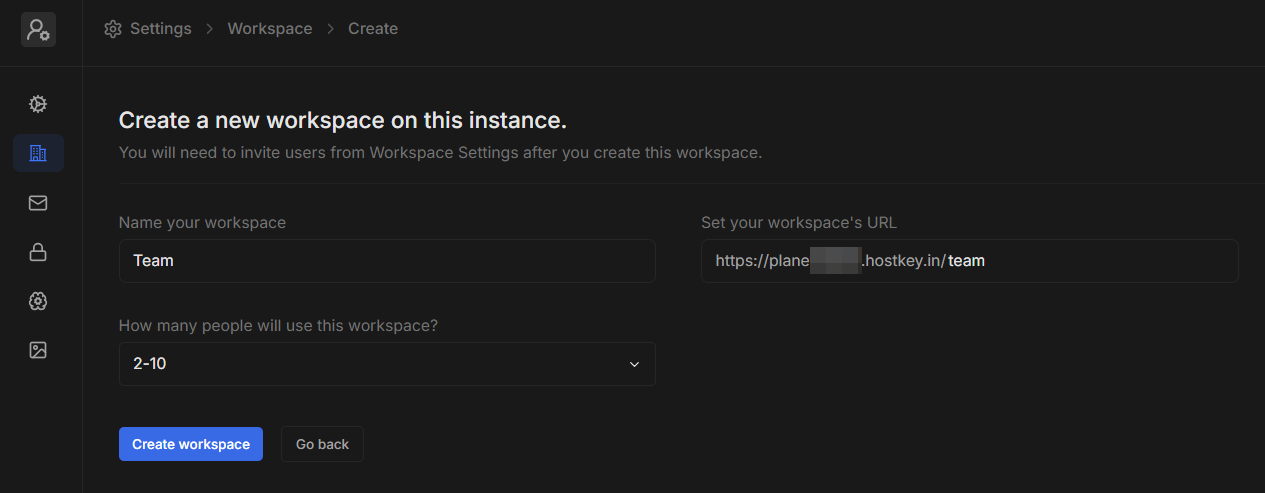Click the 'Name your workspace' label
Viewport: 1265px width, 493px height.
click(x=202, y=223)
